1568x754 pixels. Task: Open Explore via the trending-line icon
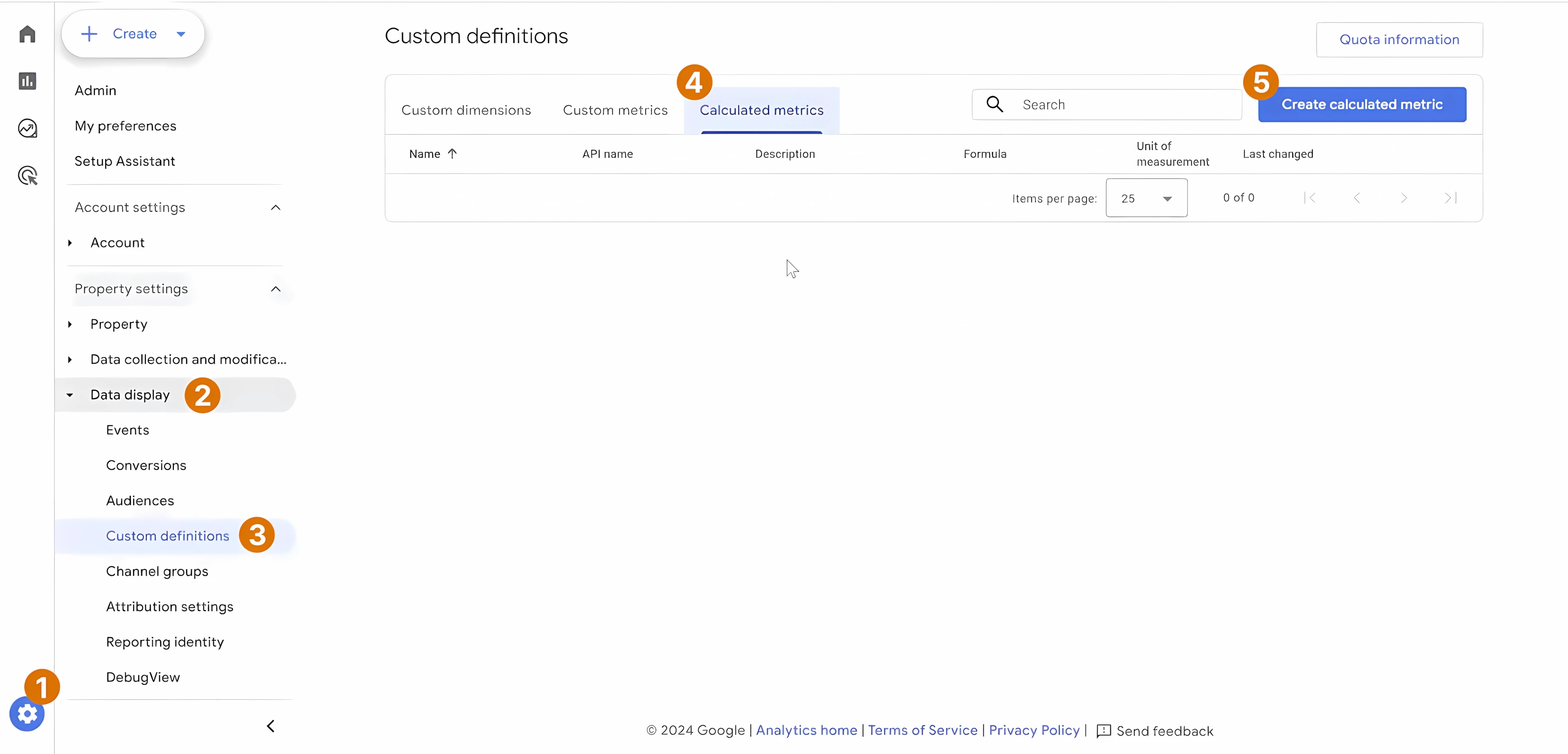[x=27, y=128]
